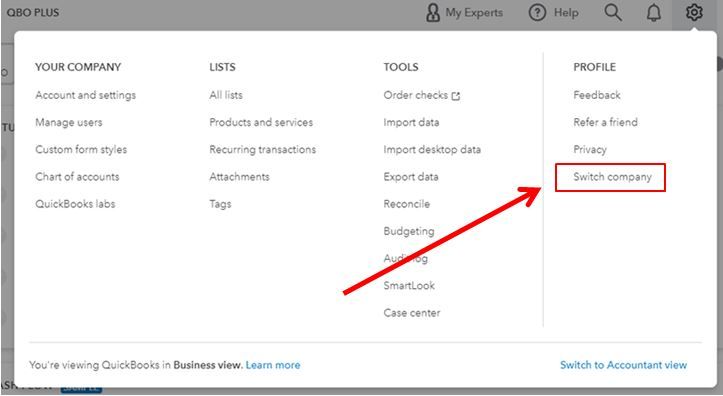The image size is (723, 396).
Task: Click the PROFILE heading
Action: pyautogui.click(x=594, y=67)
